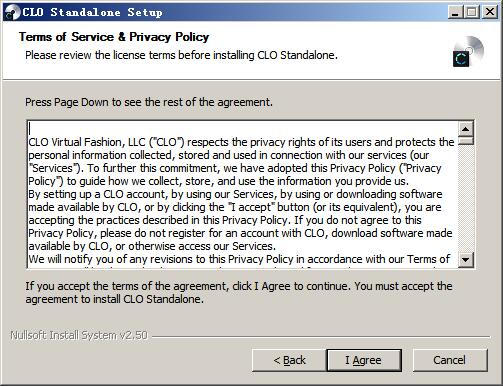
Task: Accept terms with I Agree button
Action: point(364,360)
